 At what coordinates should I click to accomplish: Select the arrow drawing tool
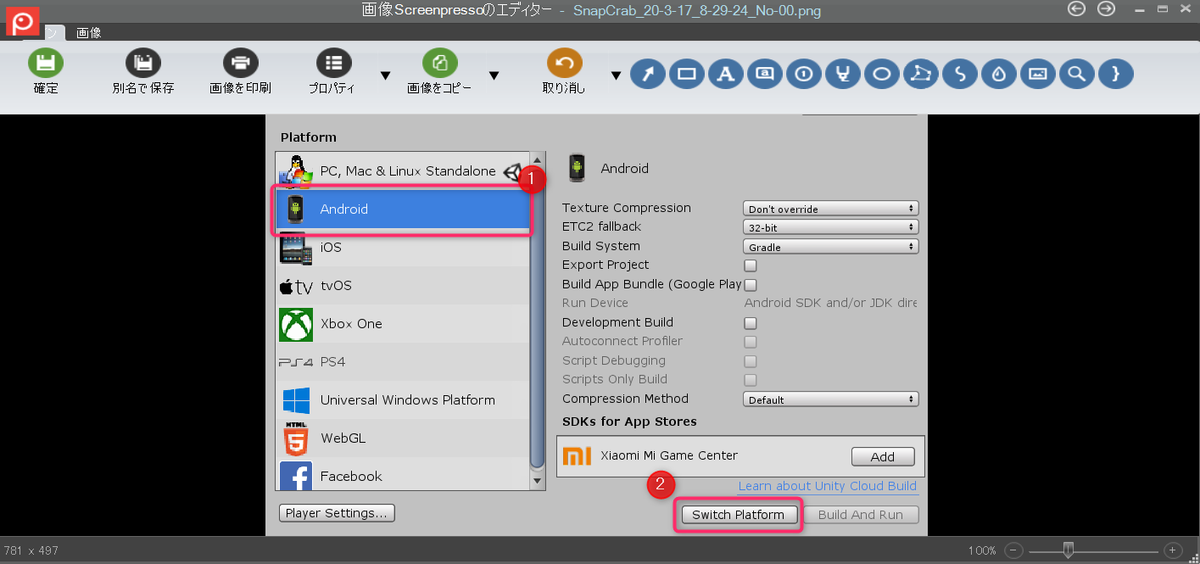649,73
